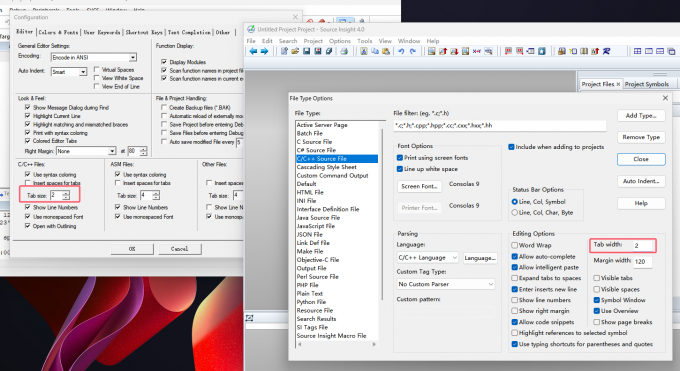Click the New File icon in Source Insight toolbar
Screen dimensions: 680x371
(284, 51)
